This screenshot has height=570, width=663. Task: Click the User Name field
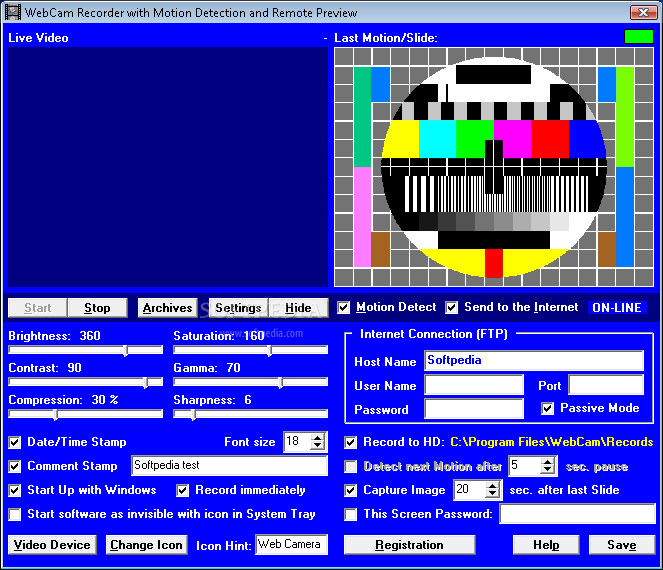(474, 385)
